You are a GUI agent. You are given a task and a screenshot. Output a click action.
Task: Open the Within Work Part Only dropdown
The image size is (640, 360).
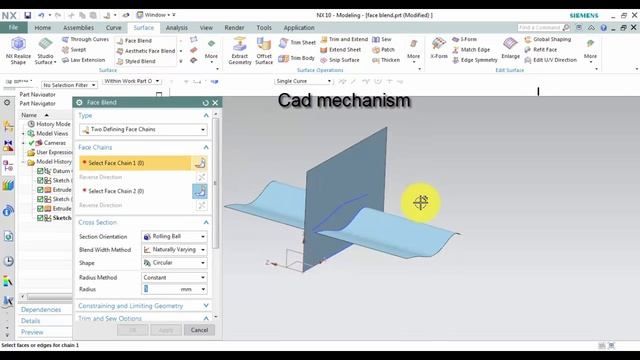(131, 81)
